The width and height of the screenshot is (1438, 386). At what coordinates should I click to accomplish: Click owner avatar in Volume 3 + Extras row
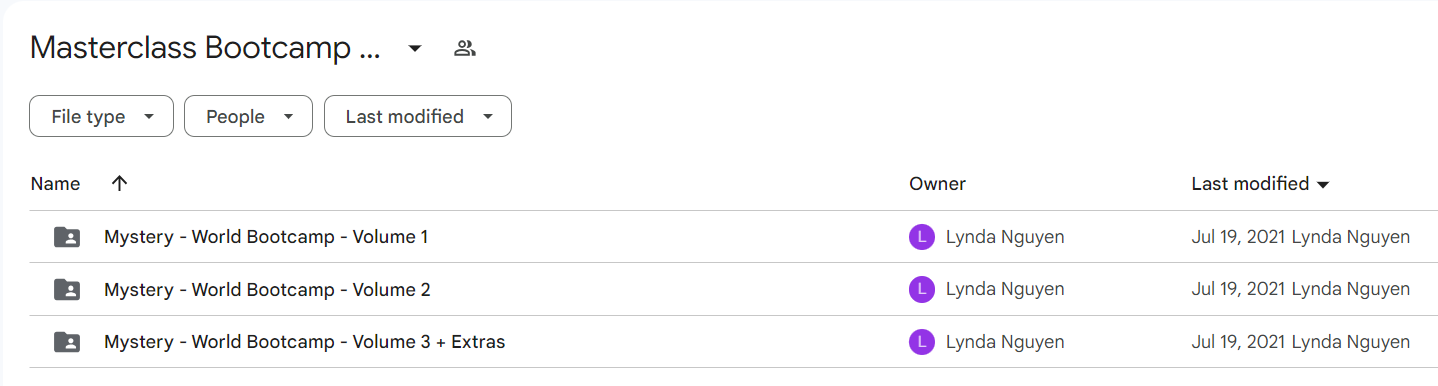[921, 342]
